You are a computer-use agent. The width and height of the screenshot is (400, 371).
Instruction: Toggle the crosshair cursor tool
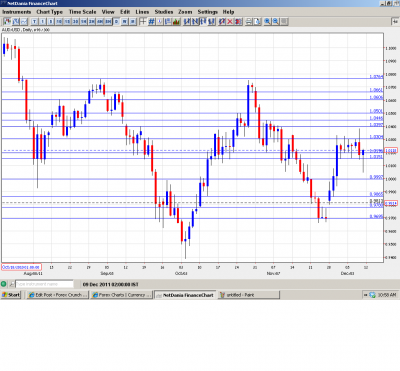click(x=143, y=22)
